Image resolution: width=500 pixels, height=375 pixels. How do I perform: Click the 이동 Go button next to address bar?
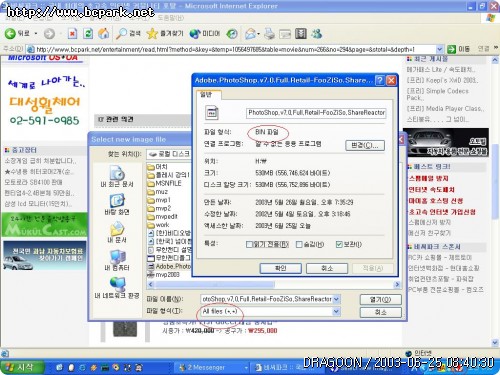[458, 49]
